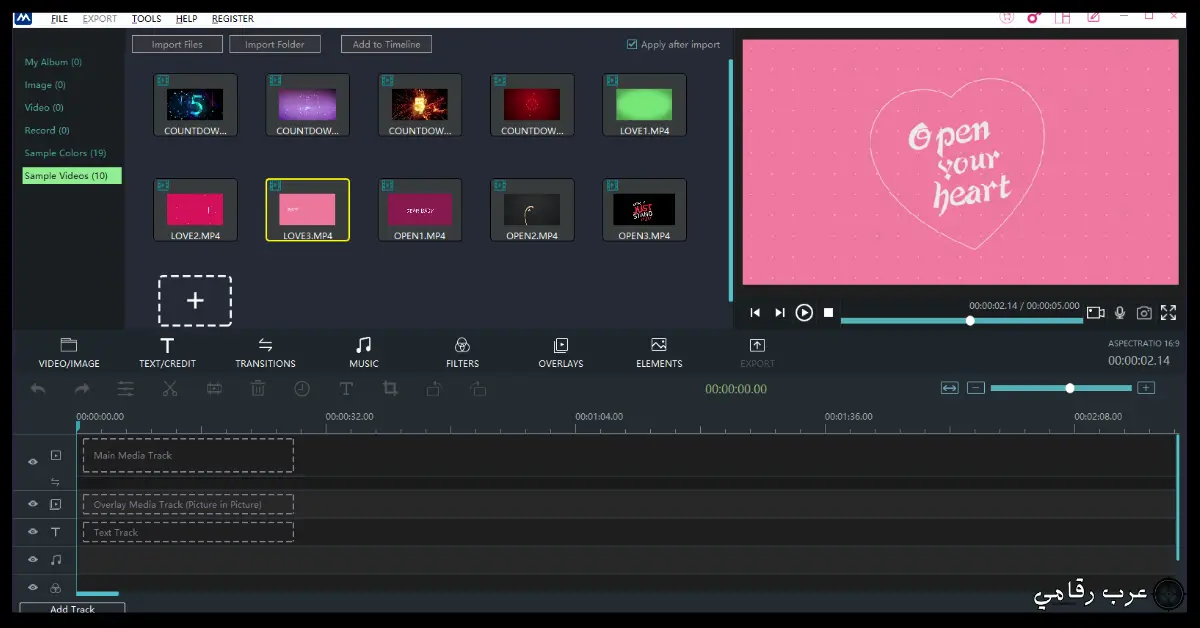The image size is (1200, 628).
Task: Disable the Apply after import checkbox
Action: pyautogui.click(x=631, y=43)
